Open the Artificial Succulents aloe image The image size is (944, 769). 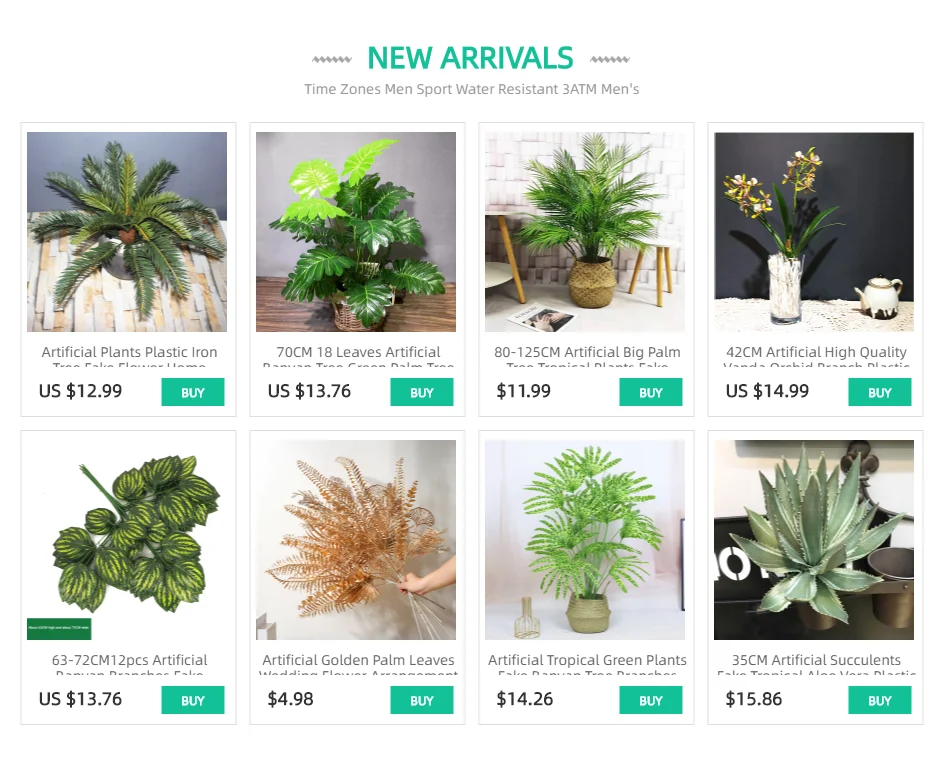(x=814, y=540)
